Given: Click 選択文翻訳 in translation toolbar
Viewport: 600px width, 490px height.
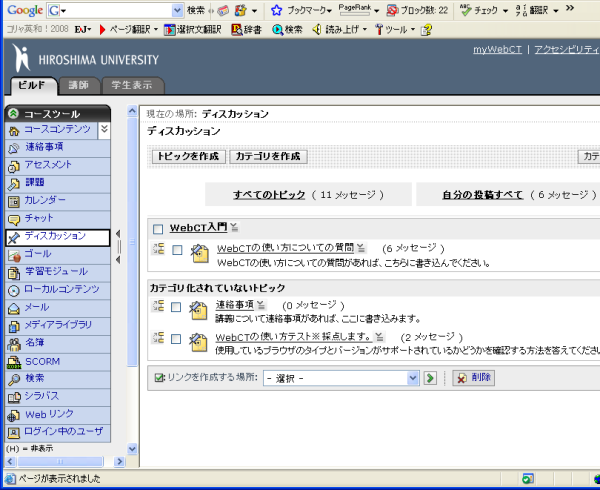Looking at the screenshot, I should point(192,29).
